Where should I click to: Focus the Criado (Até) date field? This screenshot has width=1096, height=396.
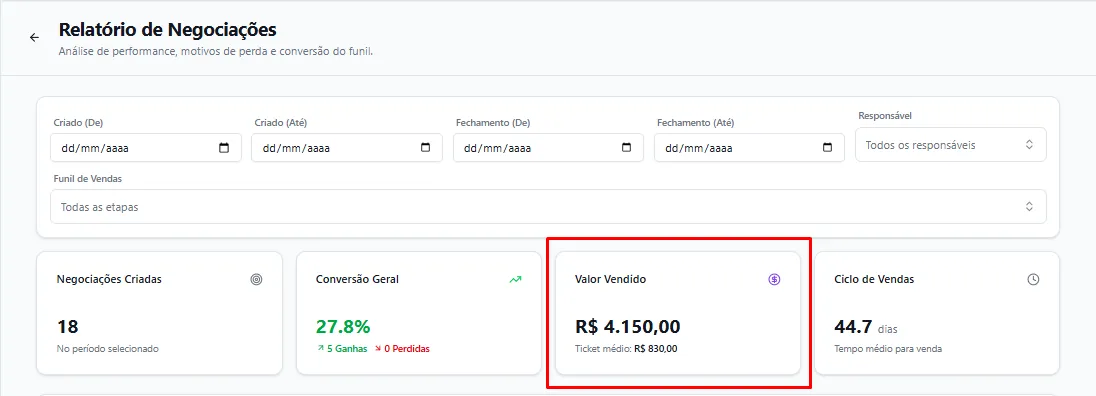click(x=347, y=148)
